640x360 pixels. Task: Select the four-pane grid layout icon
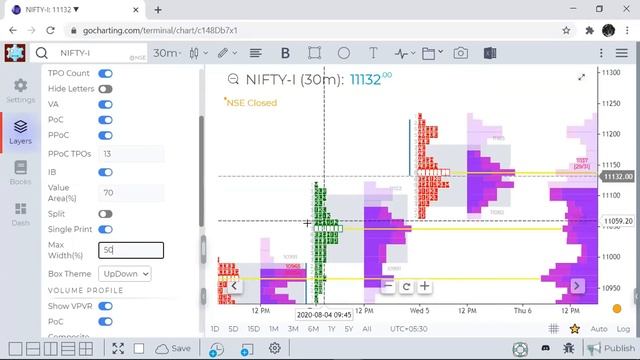(86, 349)
